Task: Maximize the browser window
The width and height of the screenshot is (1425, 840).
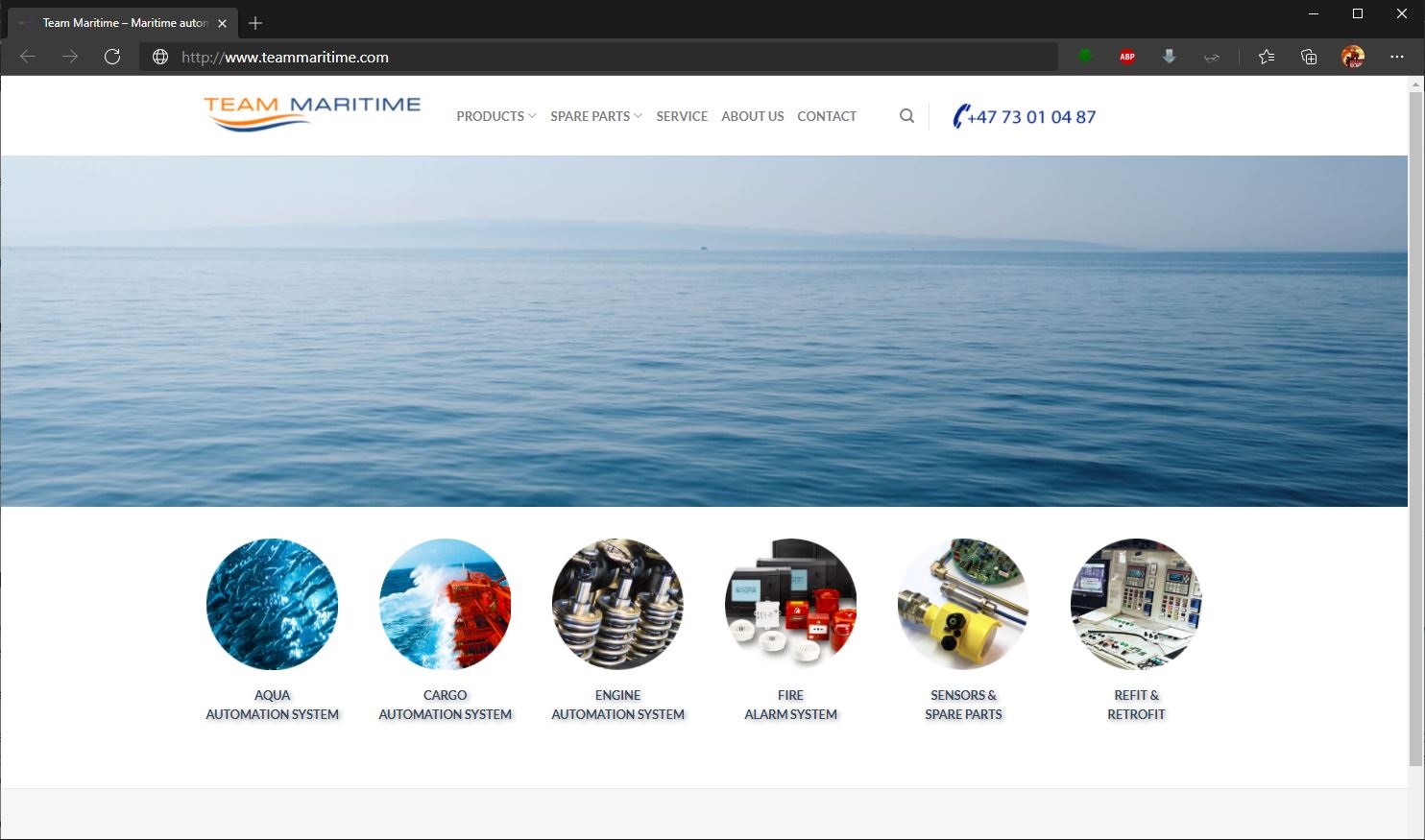Action: (x=1358, y=13)
